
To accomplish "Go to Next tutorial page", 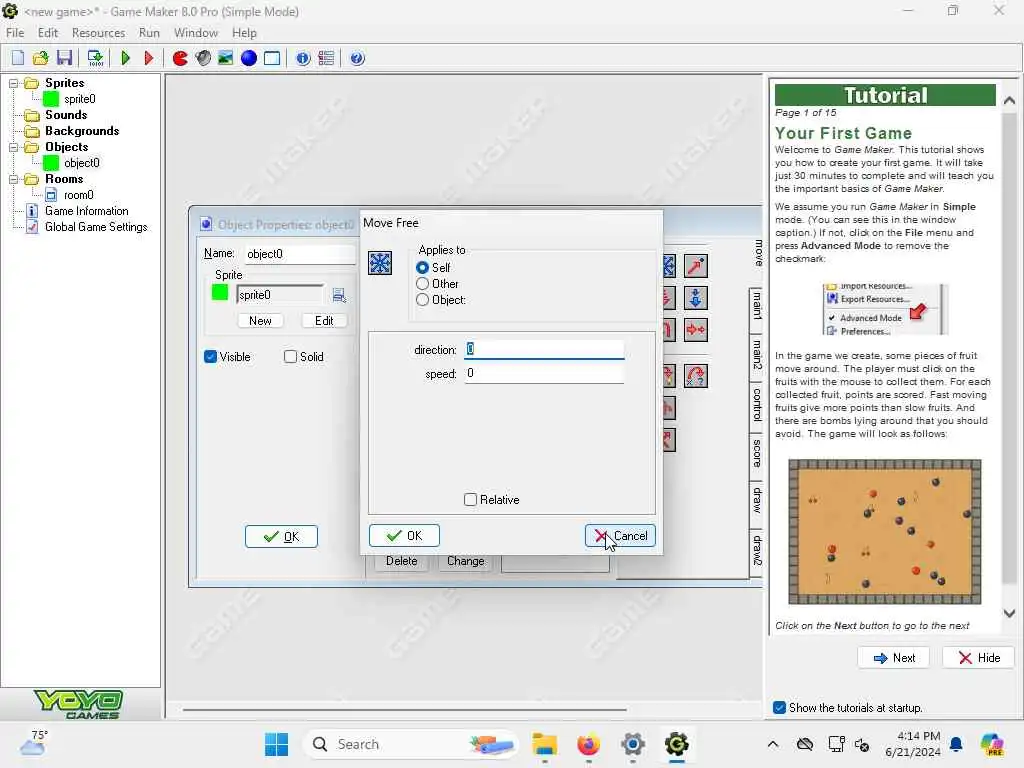I will click(893, 658).
